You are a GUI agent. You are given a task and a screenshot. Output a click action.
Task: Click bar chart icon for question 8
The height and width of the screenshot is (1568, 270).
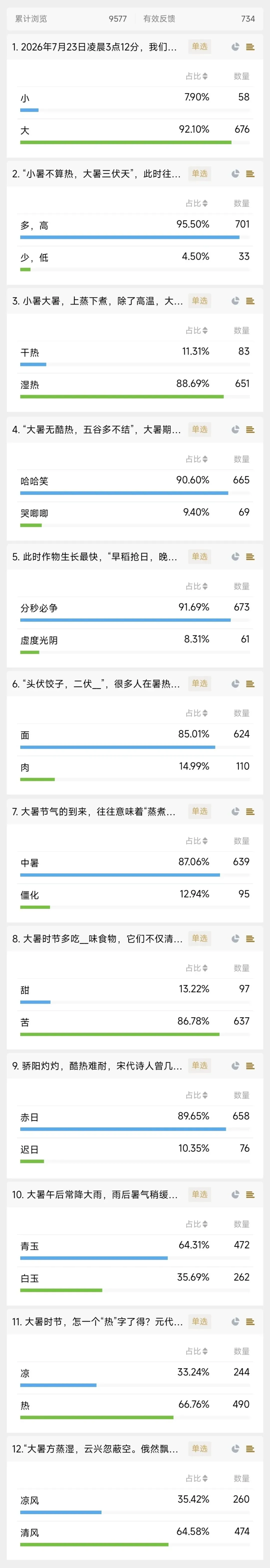[x=250, y=939]
